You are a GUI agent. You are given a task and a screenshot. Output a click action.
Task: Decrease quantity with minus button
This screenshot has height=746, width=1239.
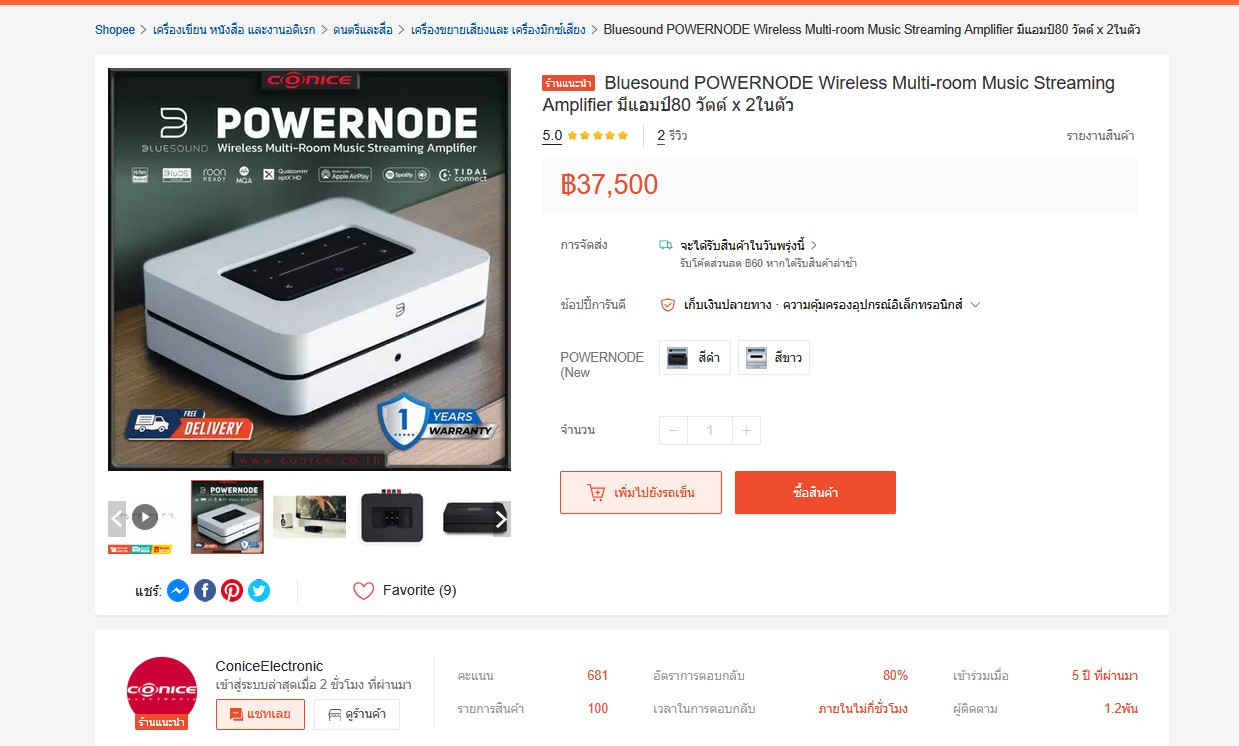pos(673,431)
